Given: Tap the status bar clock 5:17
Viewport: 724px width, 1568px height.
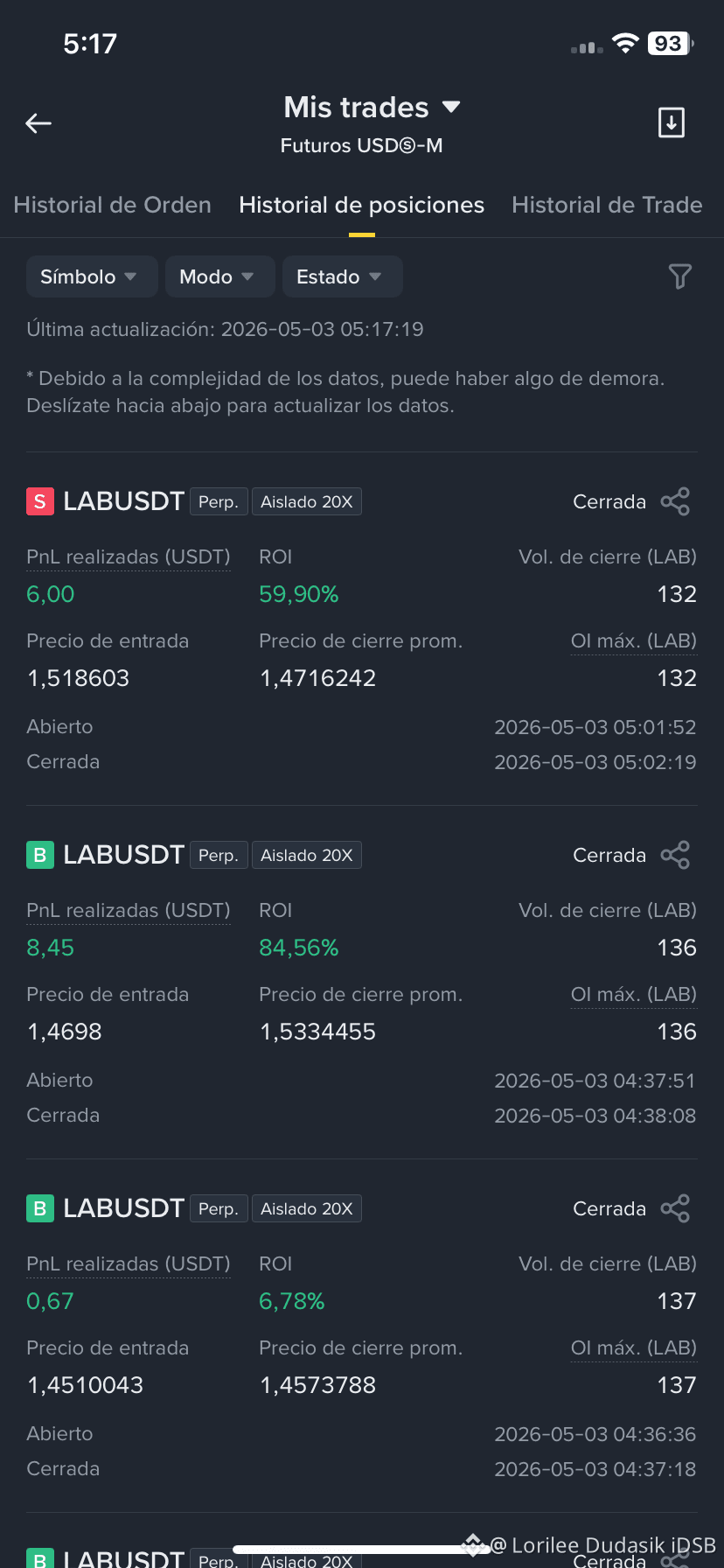Looking at the screenshot, I should click(x=90, y=43).
